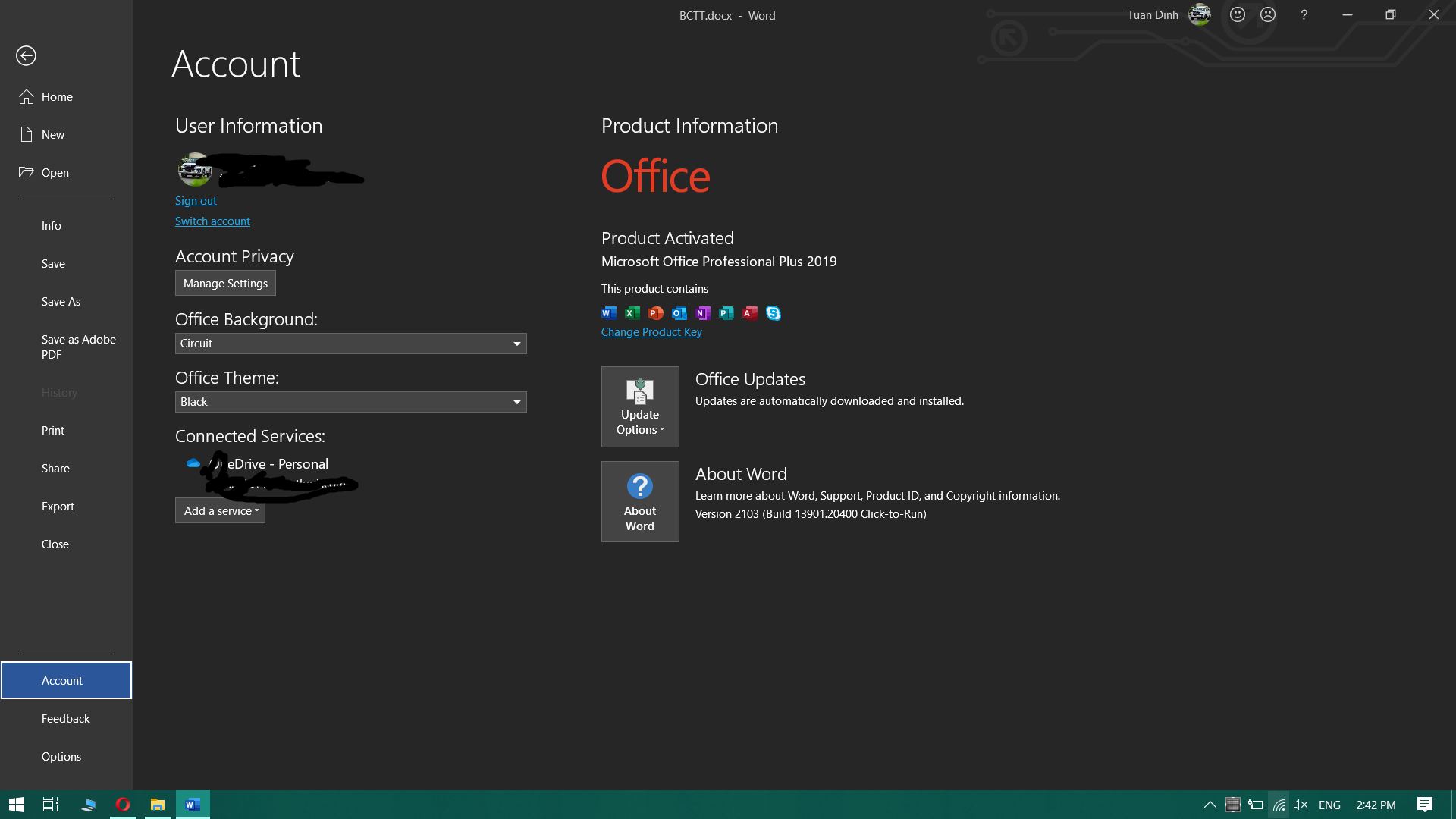Expand the Update Options dropdown

coord(640,407)
